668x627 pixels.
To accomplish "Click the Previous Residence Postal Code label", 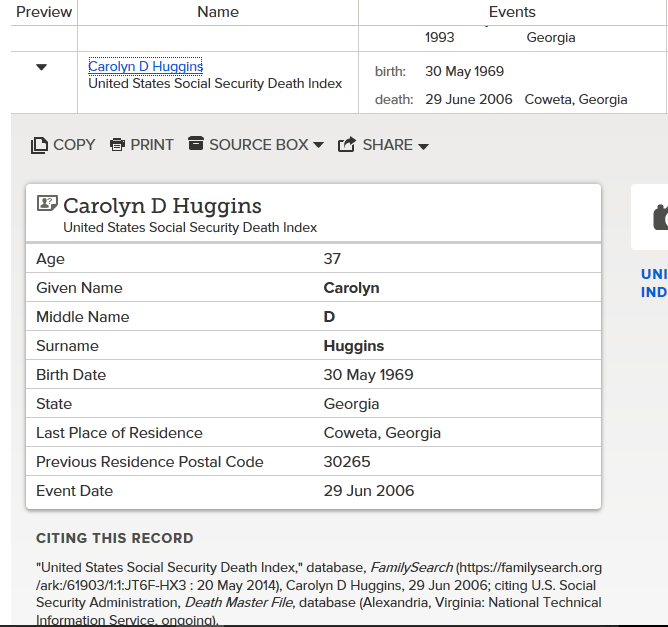I will pos(150,461).
